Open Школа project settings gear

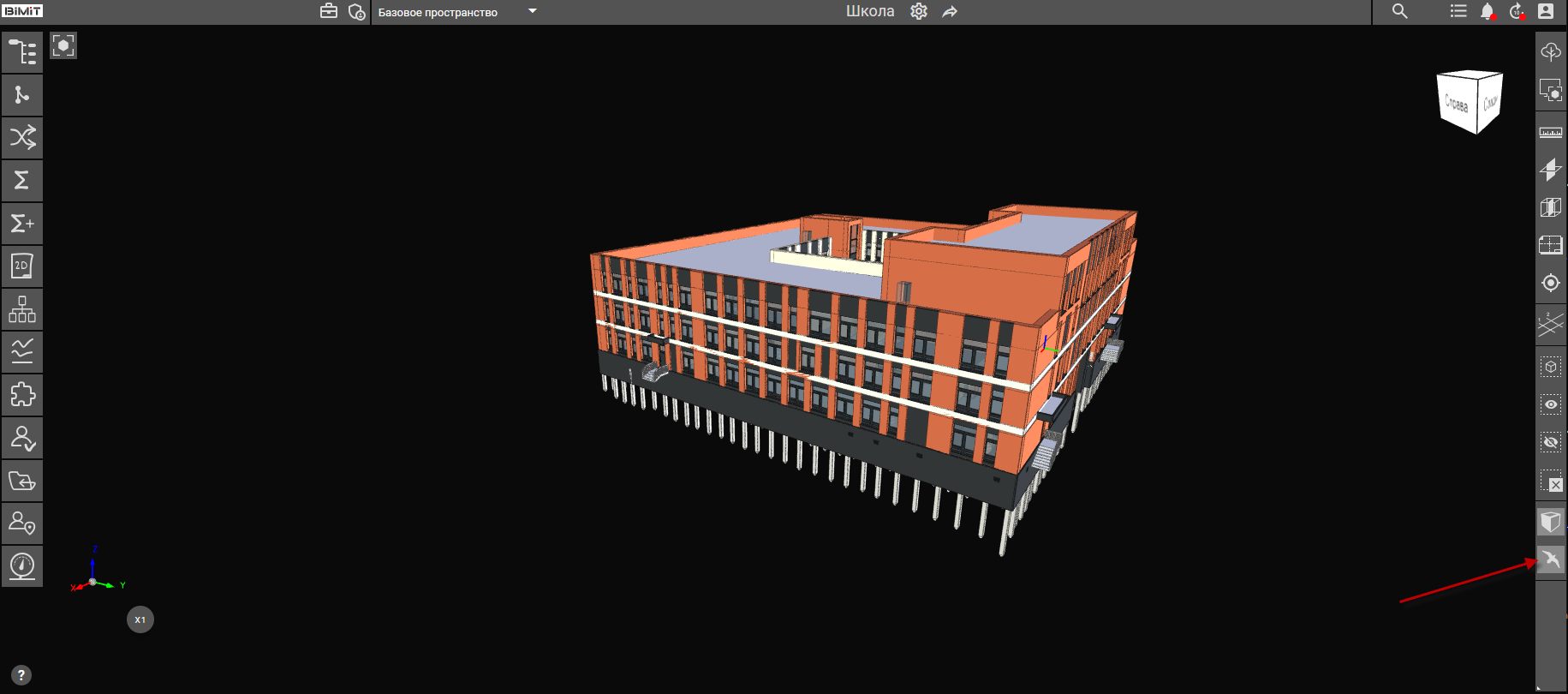[x=919, y=11]
